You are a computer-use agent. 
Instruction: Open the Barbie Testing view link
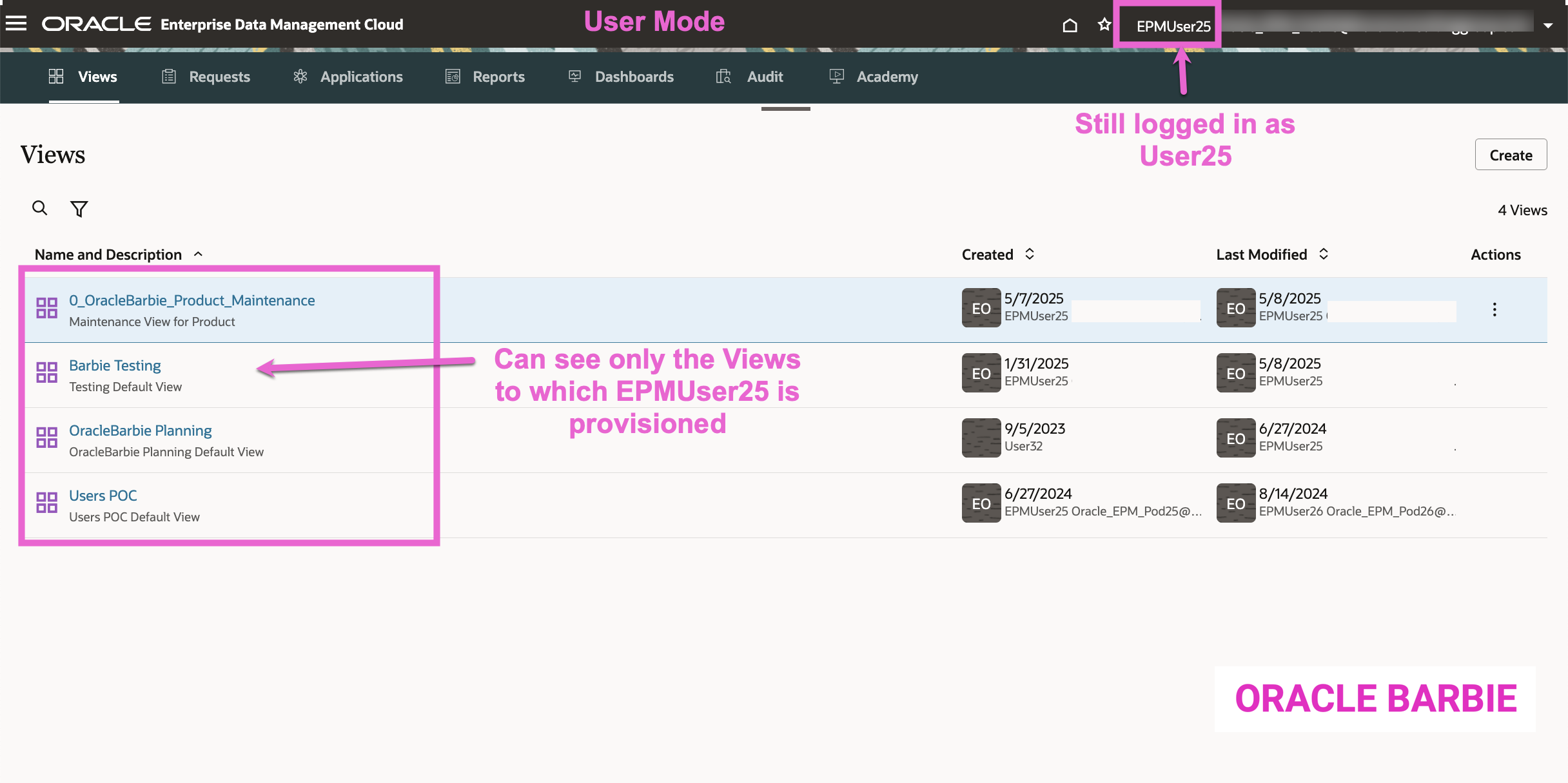pyautogui.click(x=115, y=365)
